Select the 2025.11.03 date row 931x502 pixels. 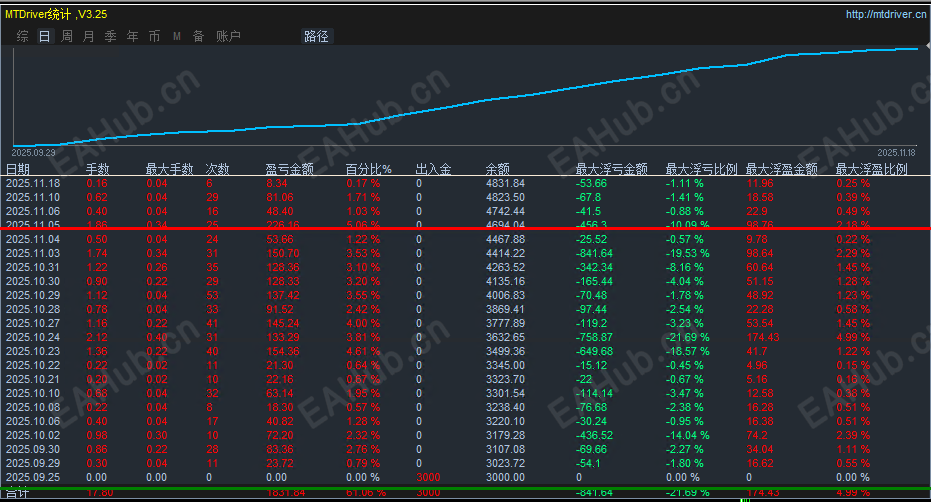click(x=466, y=253)
